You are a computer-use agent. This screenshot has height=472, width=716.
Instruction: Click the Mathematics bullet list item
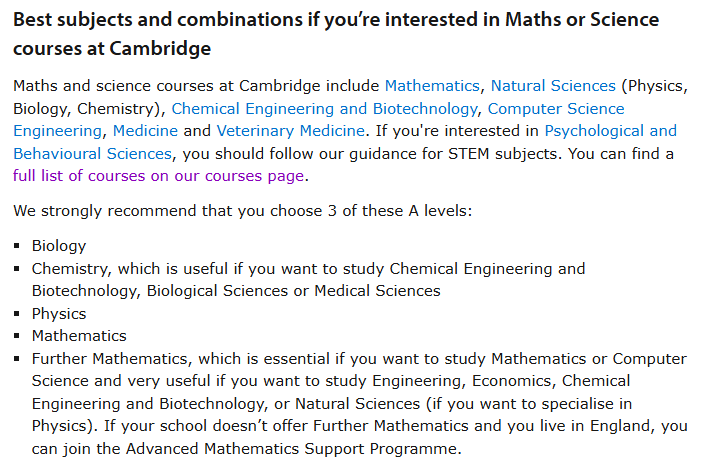pos(79,336)
